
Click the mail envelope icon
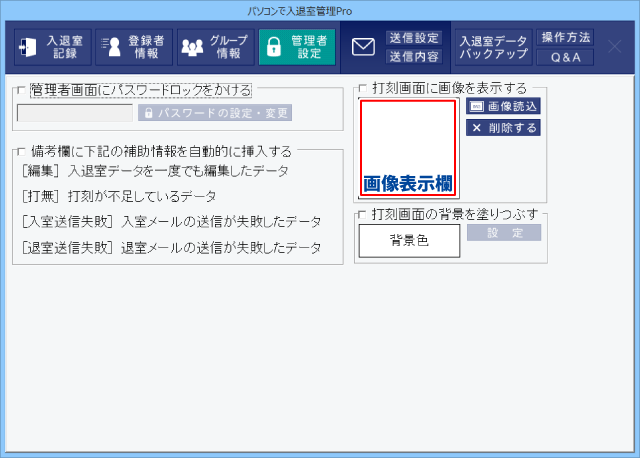tap(363, 47)
